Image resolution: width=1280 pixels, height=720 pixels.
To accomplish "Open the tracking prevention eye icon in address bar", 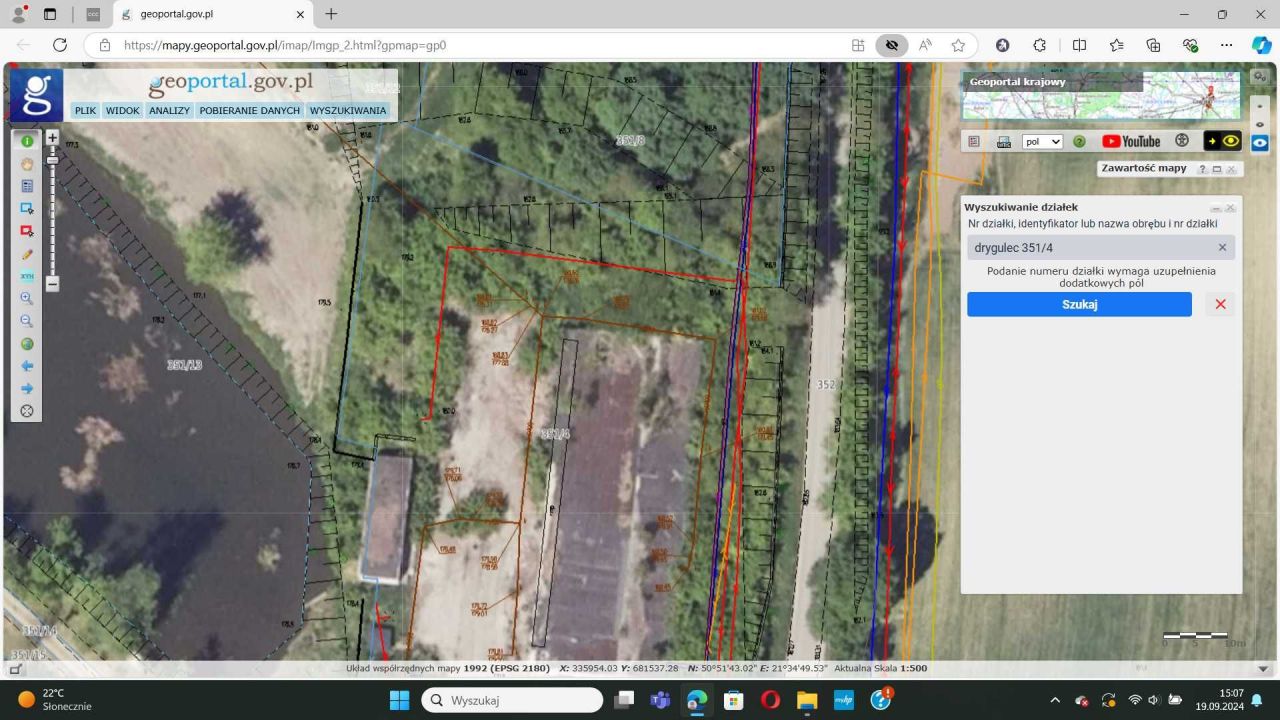I will pyautogui.click(x=891, y=45).
